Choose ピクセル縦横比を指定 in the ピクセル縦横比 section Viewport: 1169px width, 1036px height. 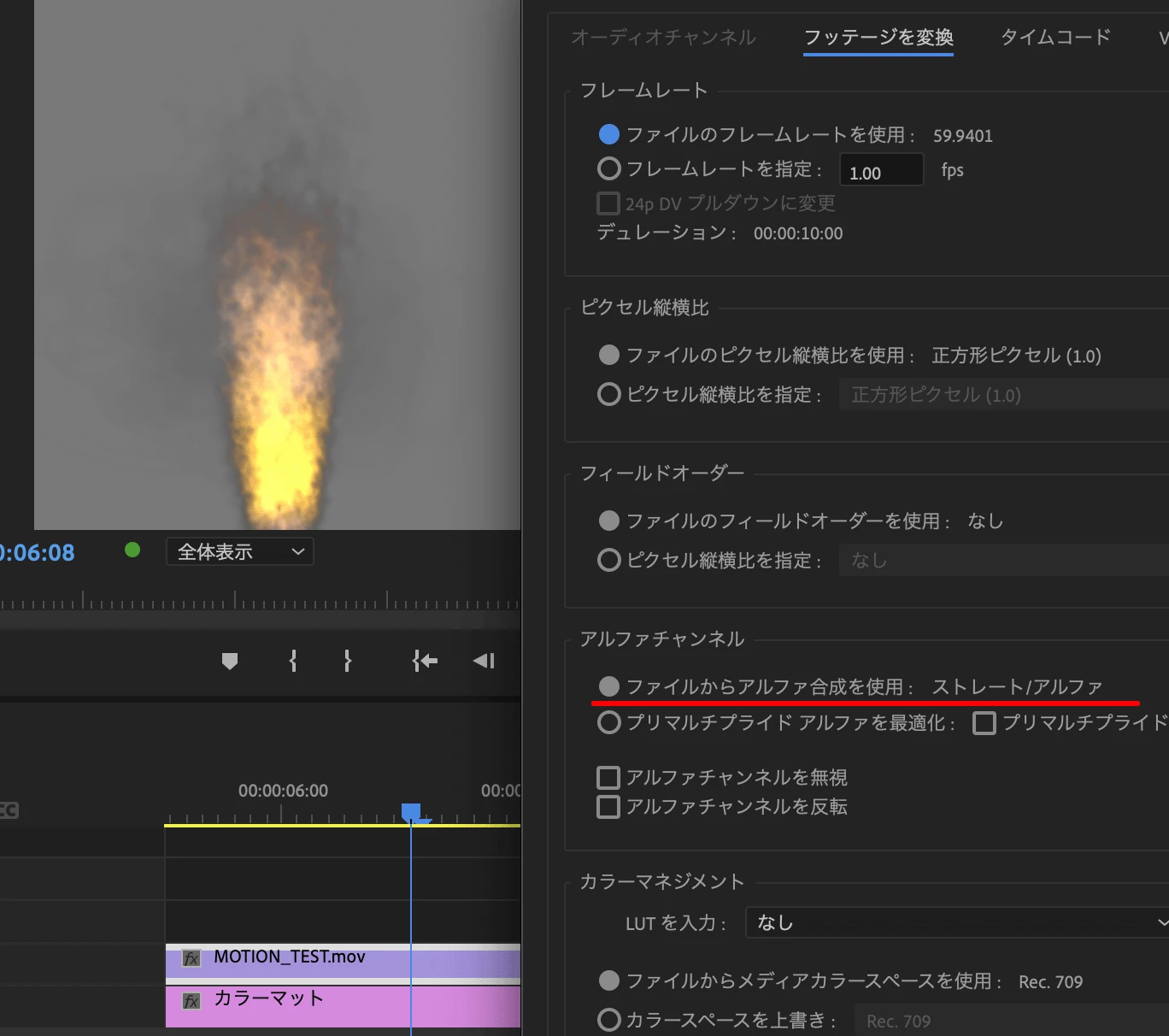coord(609,394)
